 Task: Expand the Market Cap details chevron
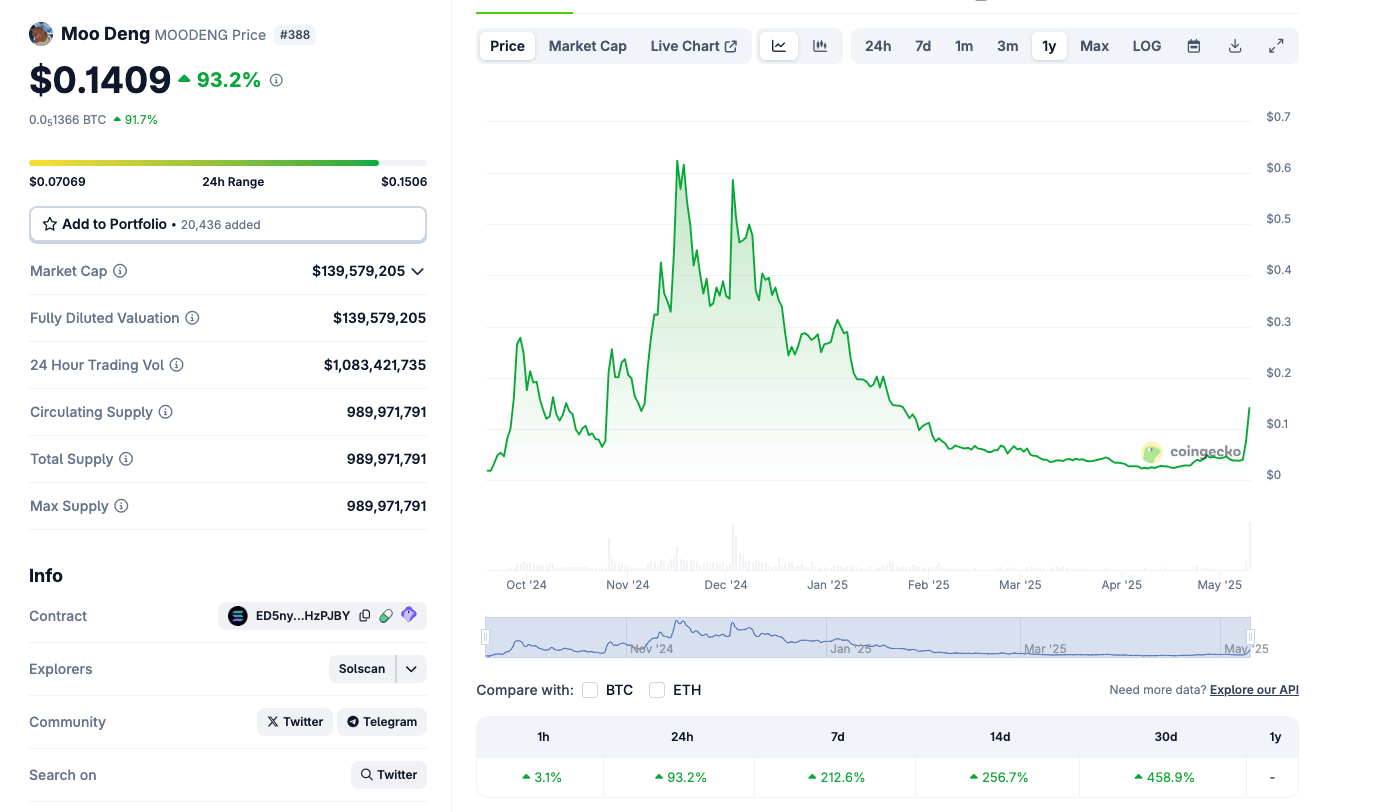pyautogui.click(x=418, y=270)
